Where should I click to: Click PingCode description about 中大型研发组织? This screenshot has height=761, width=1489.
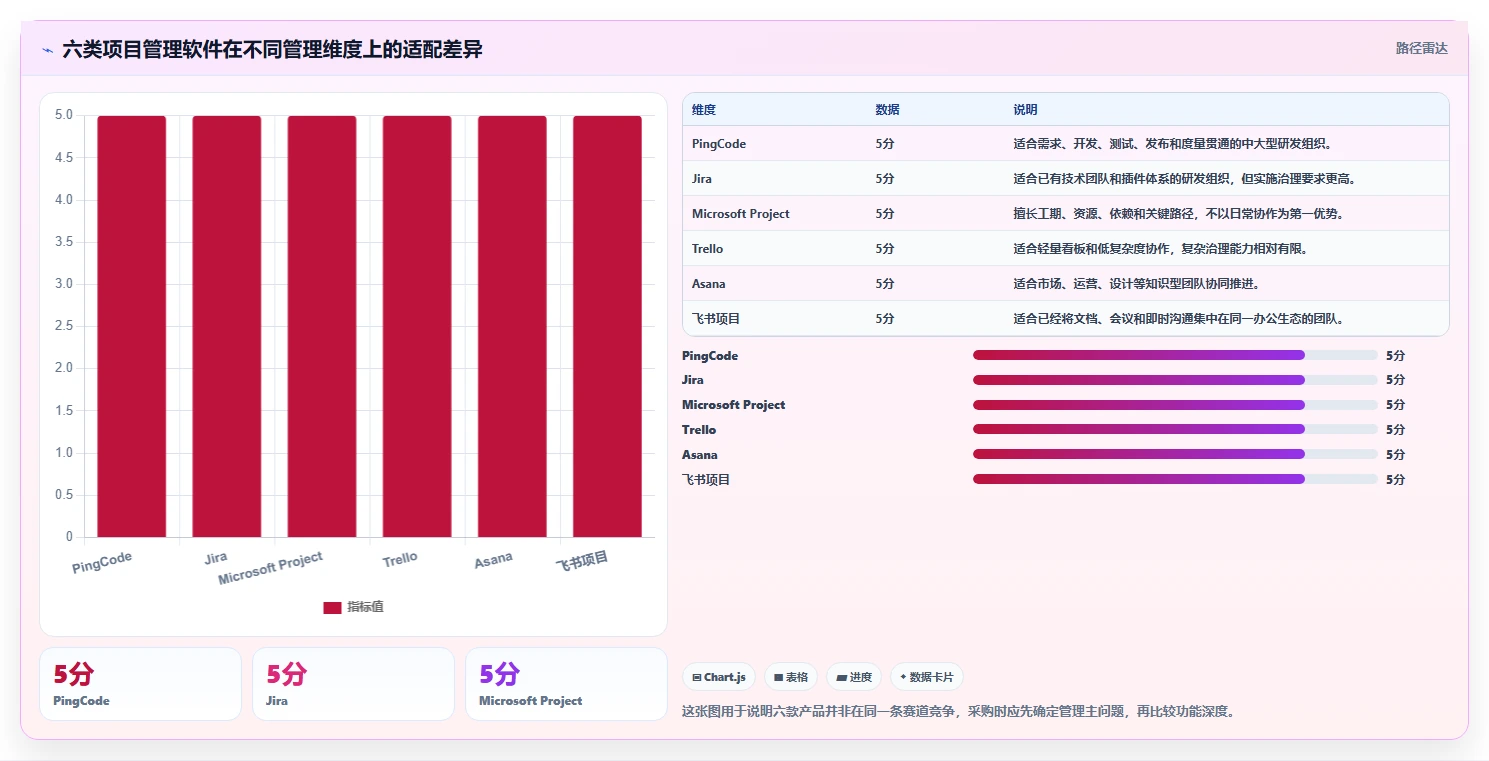pyautogui.click(x=1172, y=144)
